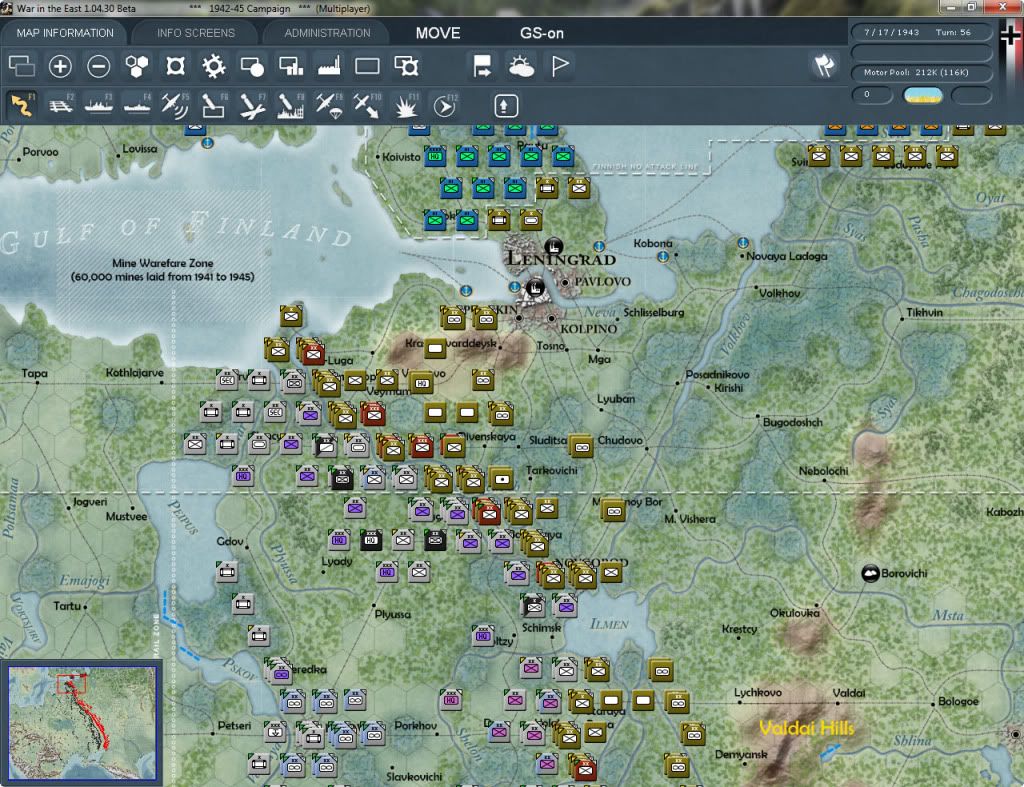The width and height of the screenshot is (1024, 787).
Task: Click the date and Turn 56 field
Action: point(921,32)
